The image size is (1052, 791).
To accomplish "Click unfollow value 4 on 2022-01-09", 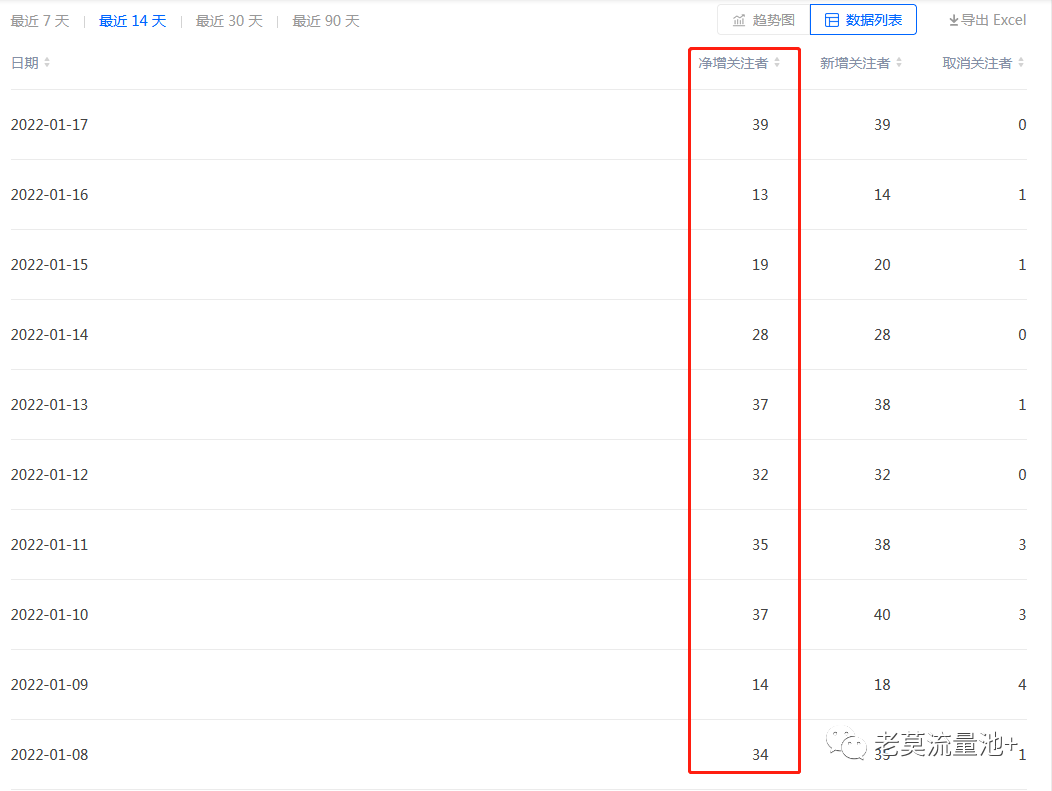I will 1022,685.
